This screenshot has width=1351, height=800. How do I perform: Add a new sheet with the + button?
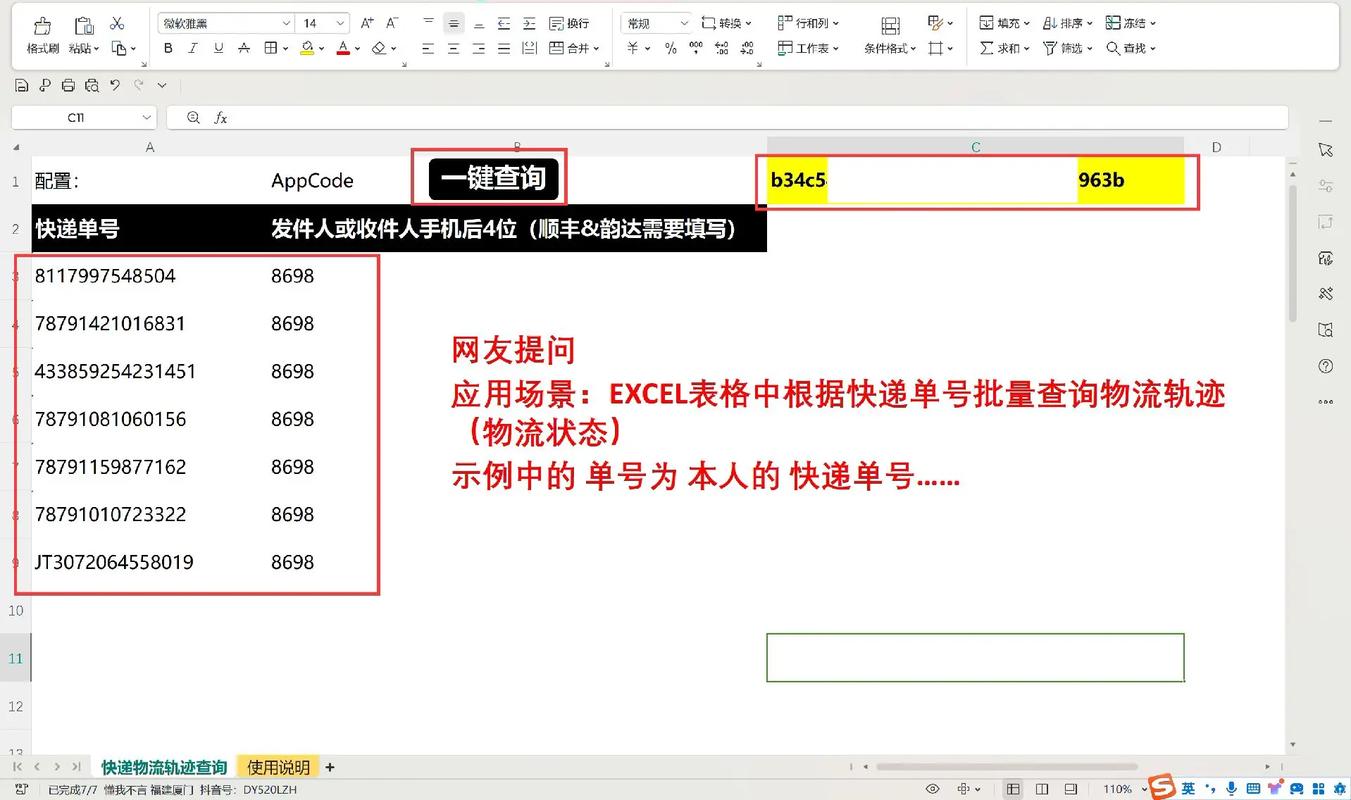(x=329, y=767)
